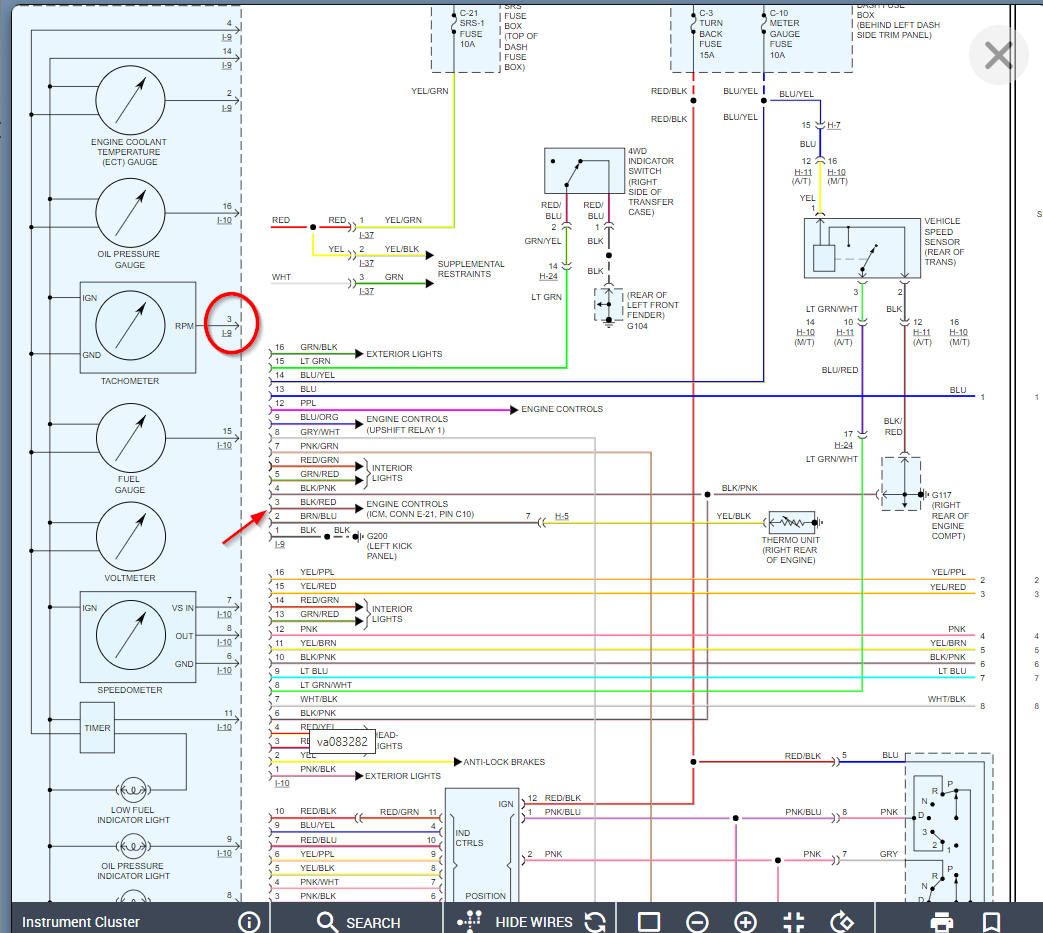Click the info icon beside Instrument Cluster

click(248, 921)
